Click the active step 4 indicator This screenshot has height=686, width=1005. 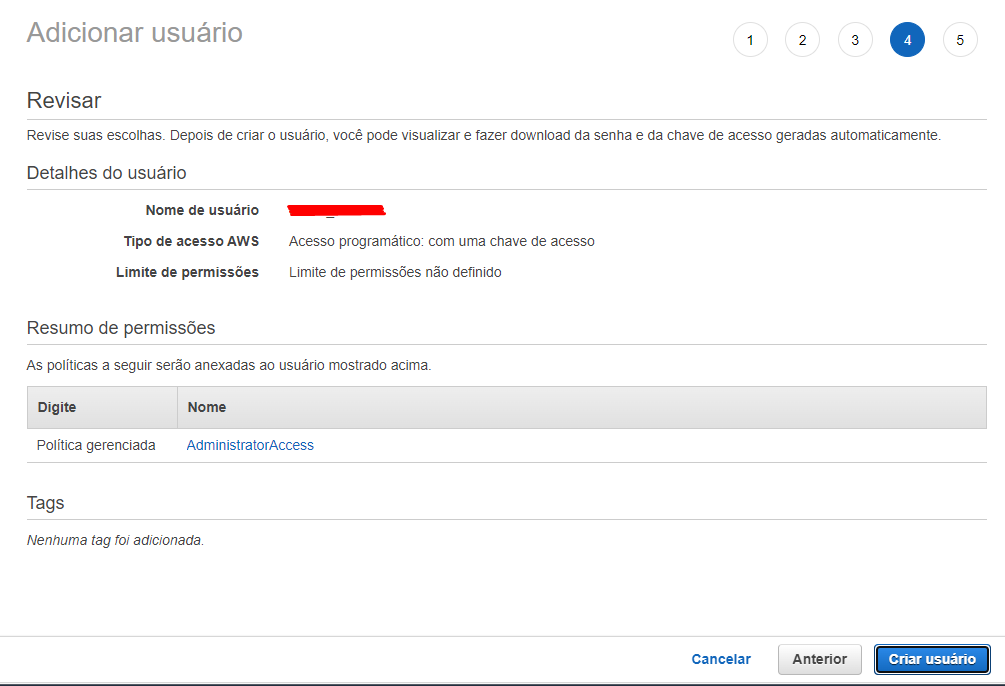pyautogui.click(x=907, y=40)
